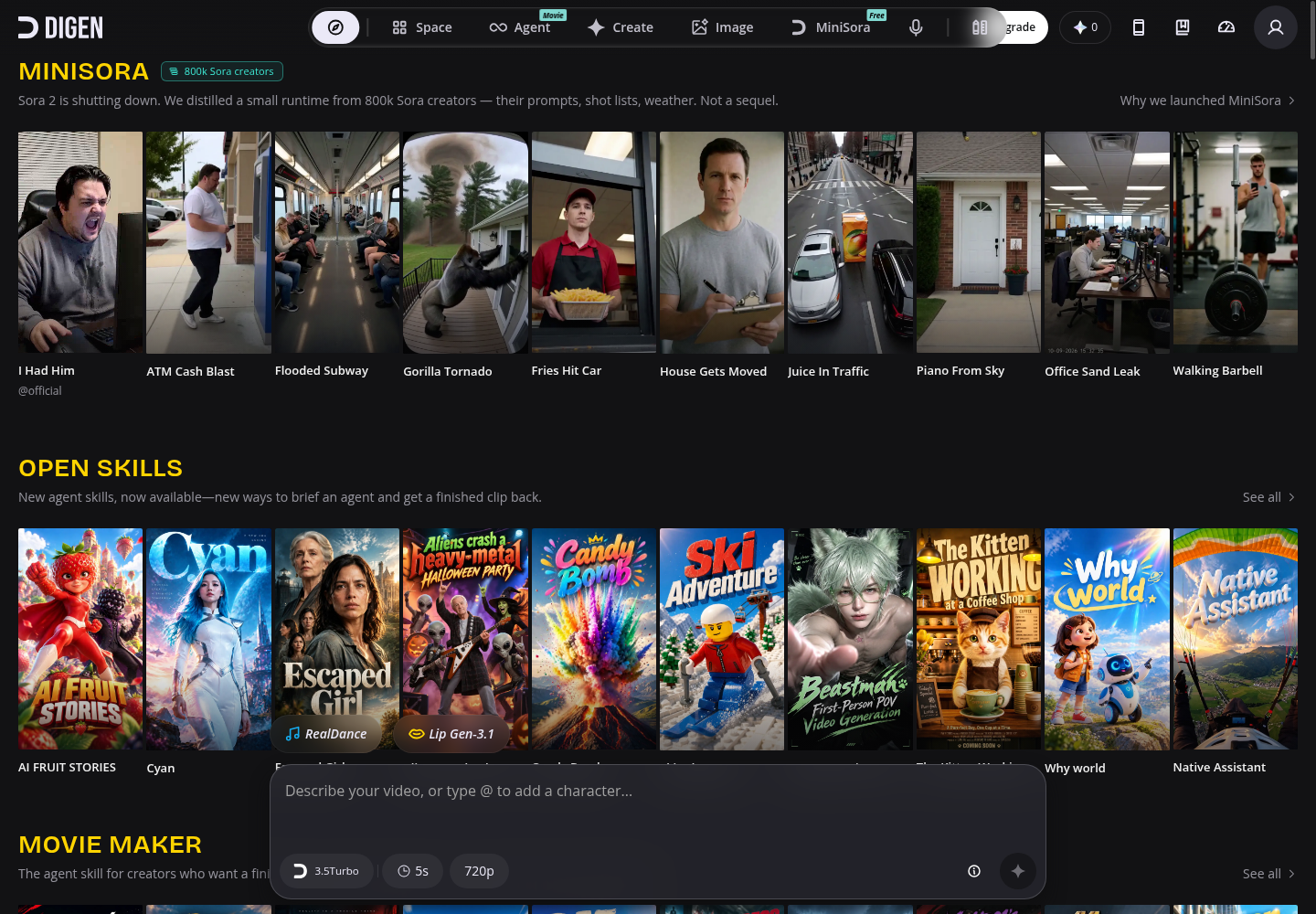This screenshot has height=914, width=1316.
Task: Open the Flooded Subway thumbnail
Action: pos(337,242)
